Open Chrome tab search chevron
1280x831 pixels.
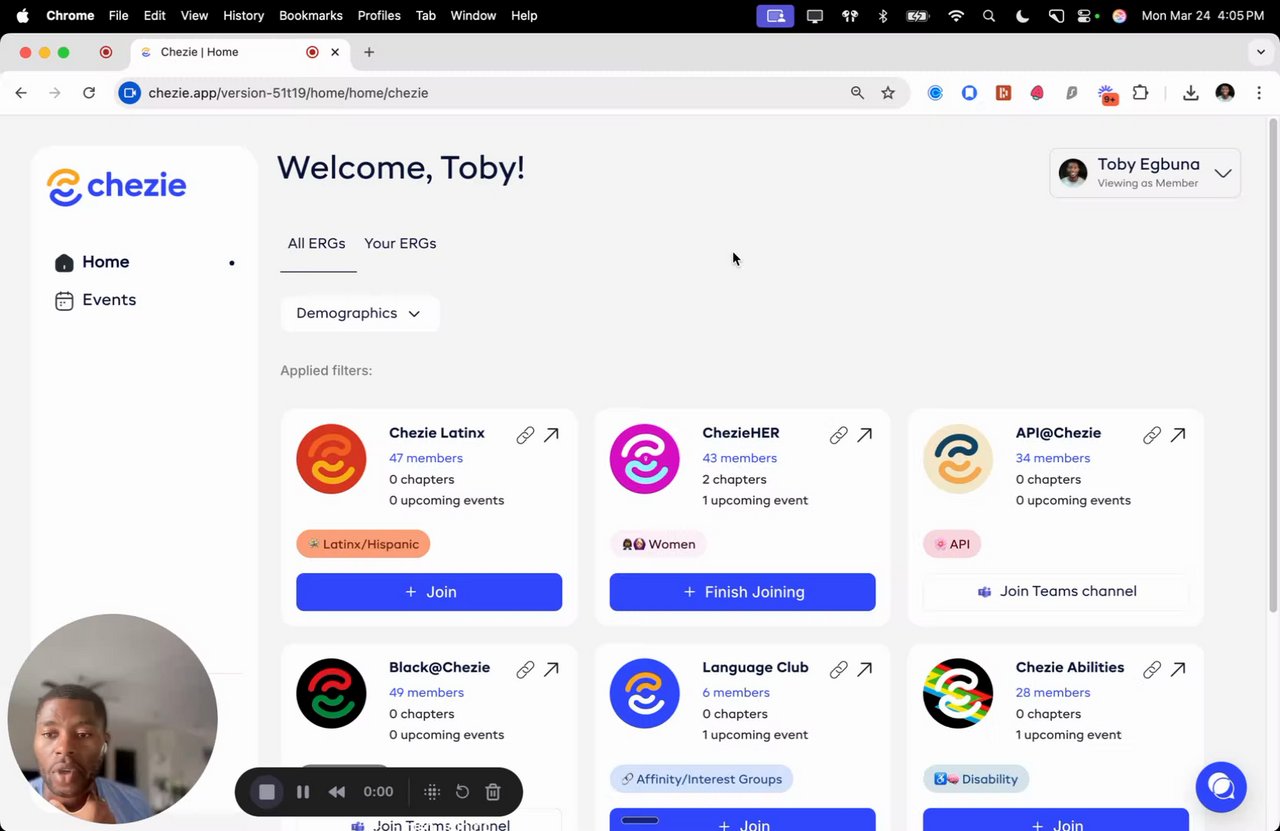(1260, 52)
